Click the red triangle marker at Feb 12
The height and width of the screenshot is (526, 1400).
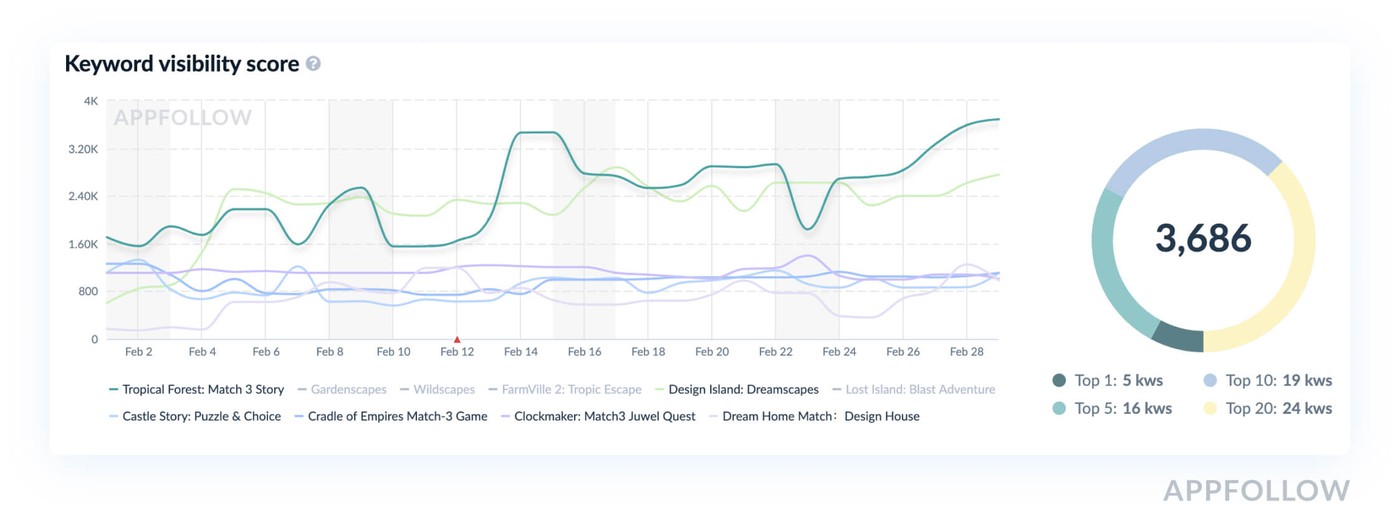[457, 340]
